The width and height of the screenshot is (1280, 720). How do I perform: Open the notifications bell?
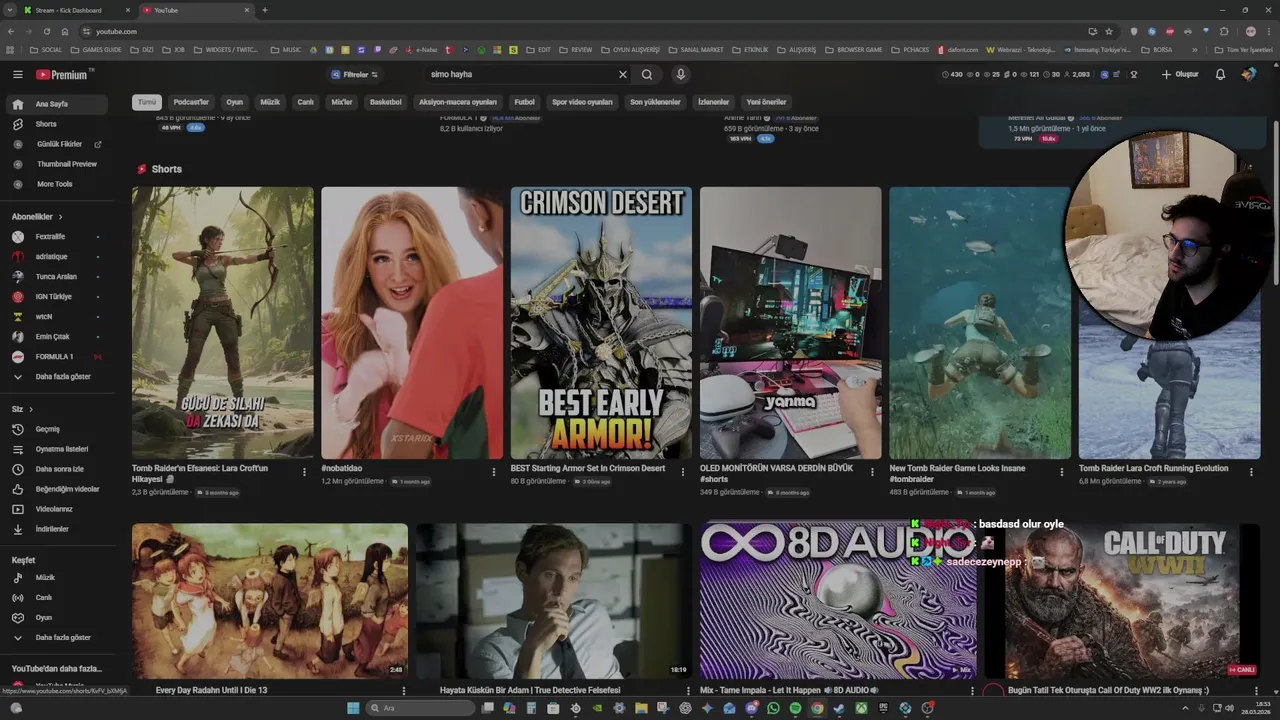[x=1220, y=74]
